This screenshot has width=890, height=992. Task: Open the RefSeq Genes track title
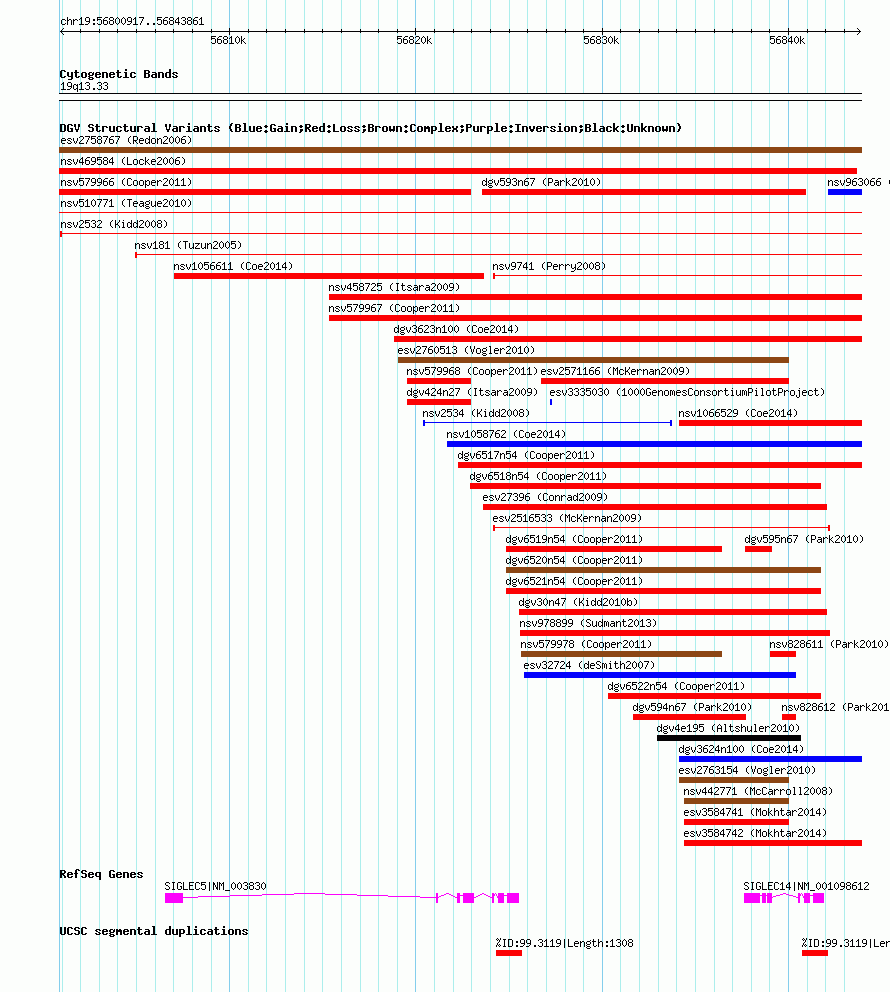click(101, 874)
